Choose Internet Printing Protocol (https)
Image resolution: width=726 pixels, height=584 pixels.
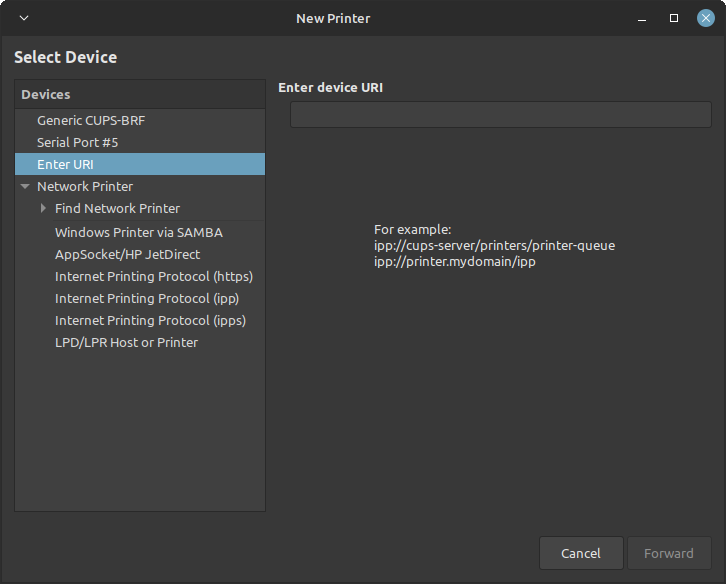153,276
